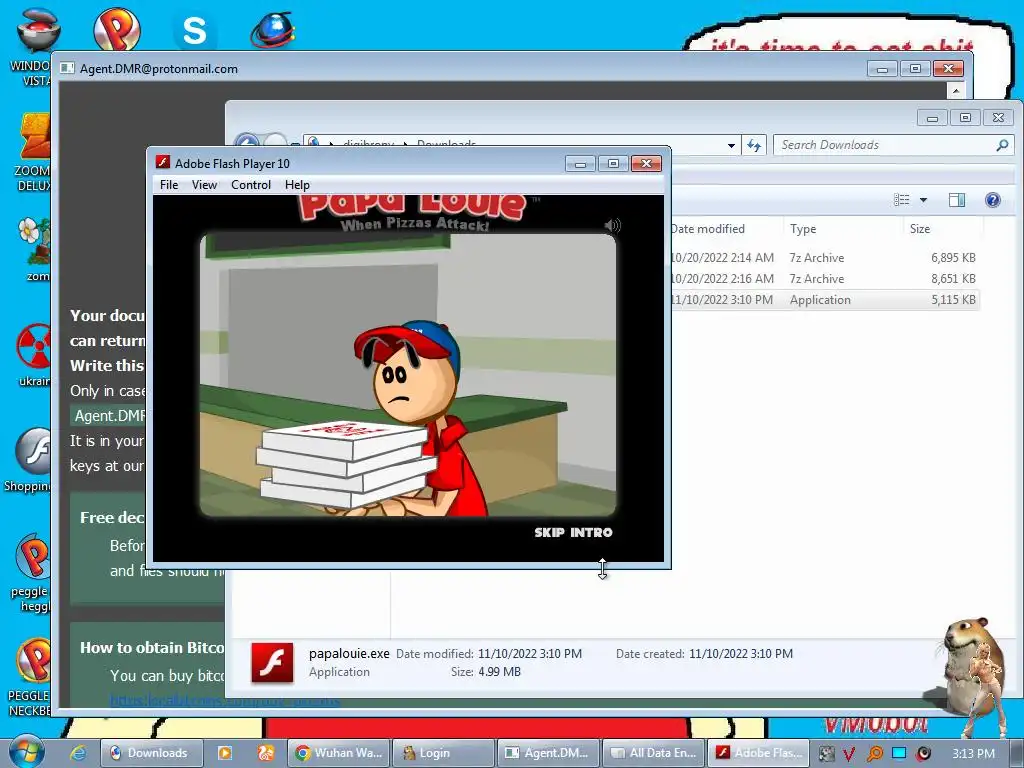1024x768 pixels.
Task: Expand the address bar history dropdown
Action: 731,146
